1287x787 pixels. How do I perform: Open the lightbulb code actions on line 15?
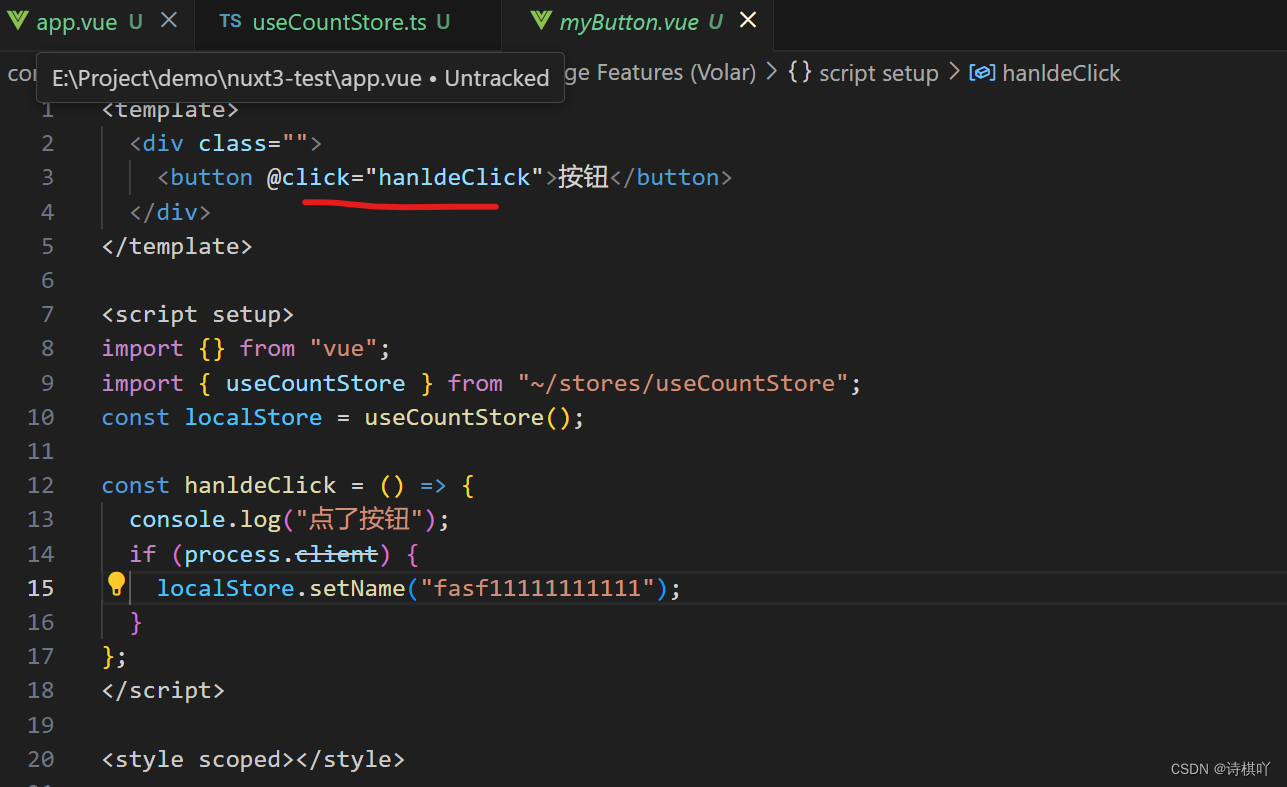coord(116,584)
